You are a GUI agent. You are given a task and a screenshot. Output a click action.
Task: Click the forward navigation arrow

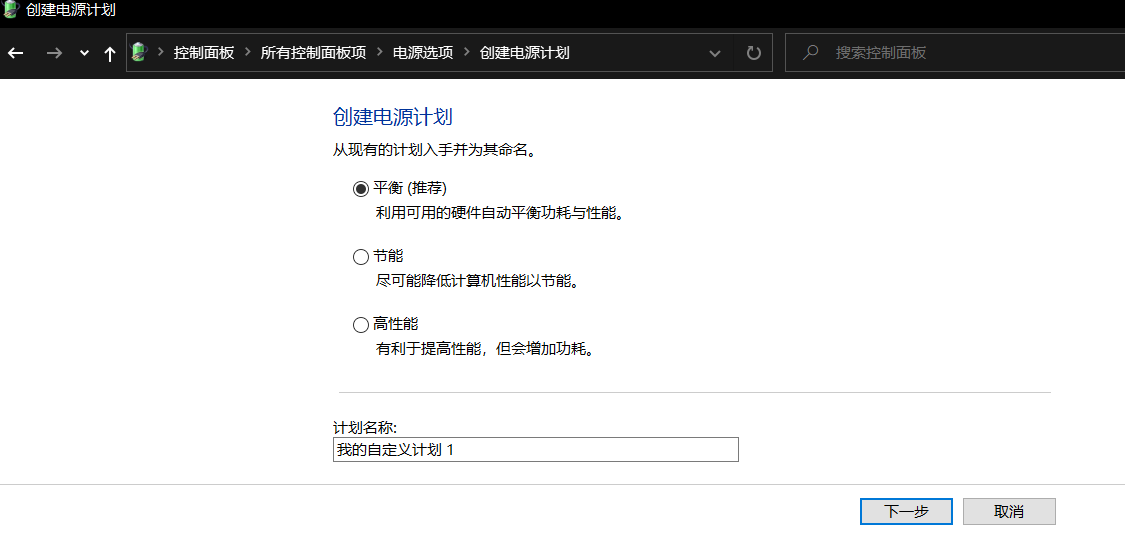(x=54, y=53)
